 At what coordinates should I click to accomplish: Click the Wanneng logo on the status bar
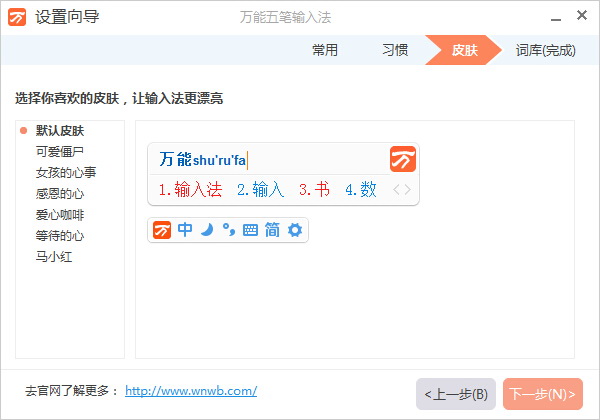pyautogui.click(x=162, y=230)
